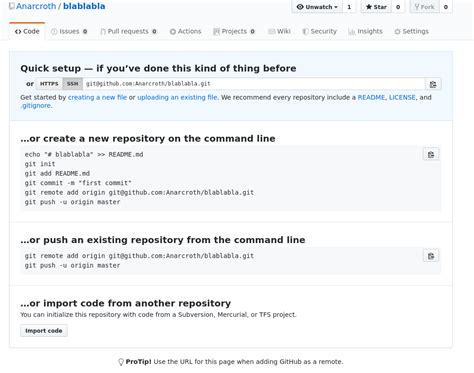View the Security tab
Screen dimensions: 474x373
point(319,31)
